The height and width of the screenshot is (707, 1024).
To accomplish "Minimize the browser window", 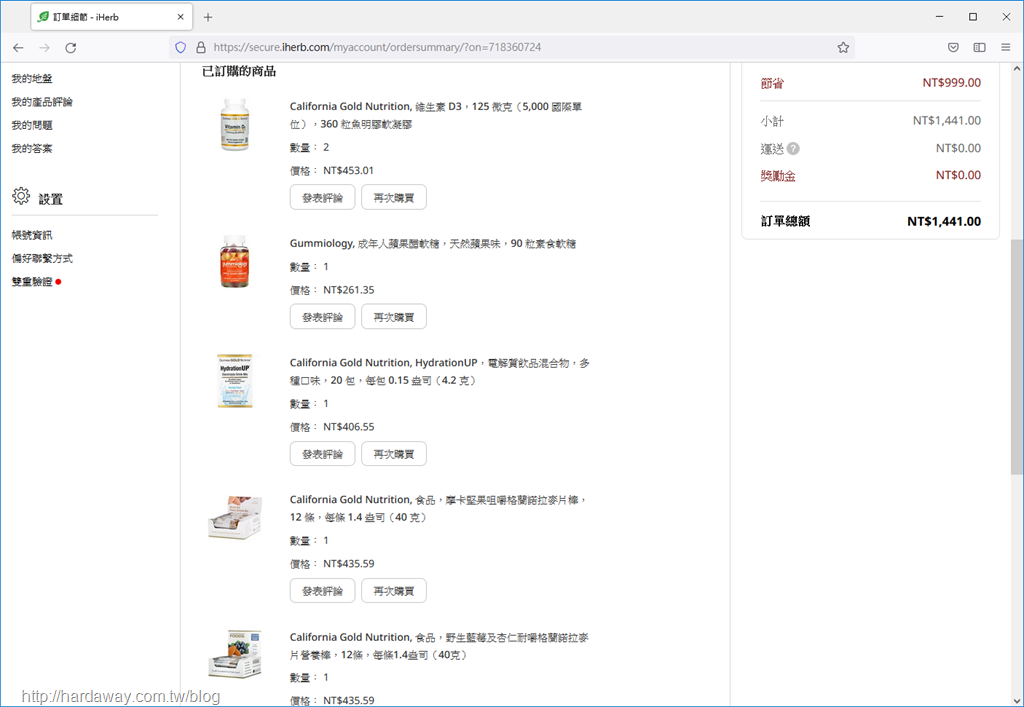I will click(939, 17).
